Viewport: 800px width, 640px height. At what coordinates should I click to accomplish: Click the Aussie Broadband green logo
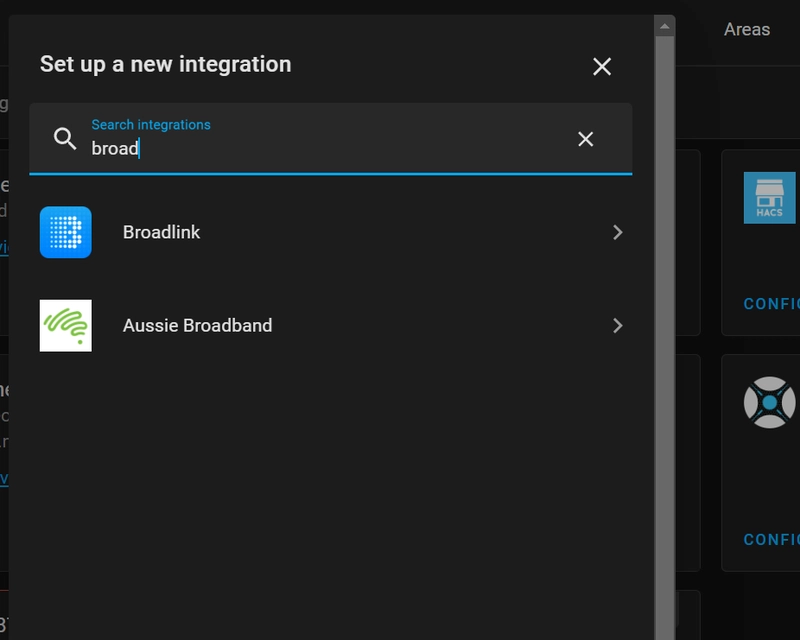click(66, 324)
